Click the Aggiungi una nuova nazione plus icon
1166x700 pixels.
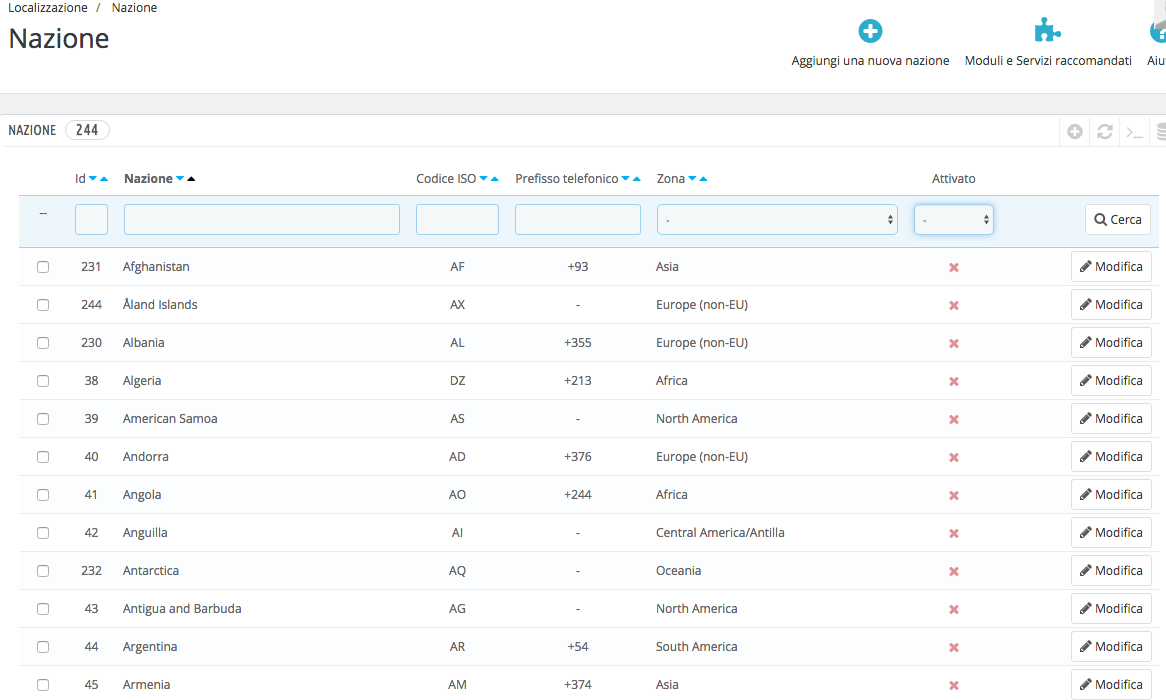[x=870, y=32]
